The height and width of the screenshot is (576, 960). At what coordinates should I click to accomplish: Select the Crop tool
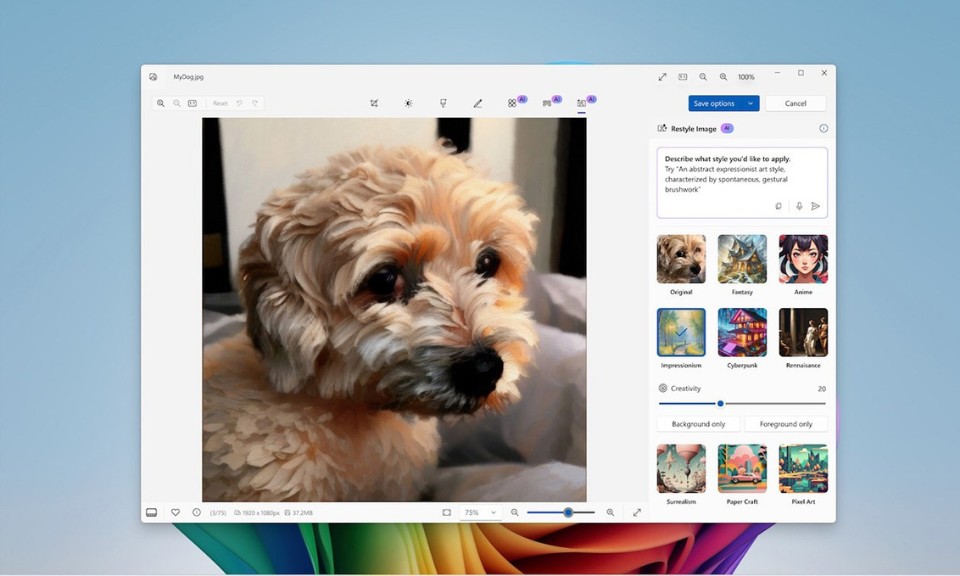pyautogui.click(x=374, y=103)
